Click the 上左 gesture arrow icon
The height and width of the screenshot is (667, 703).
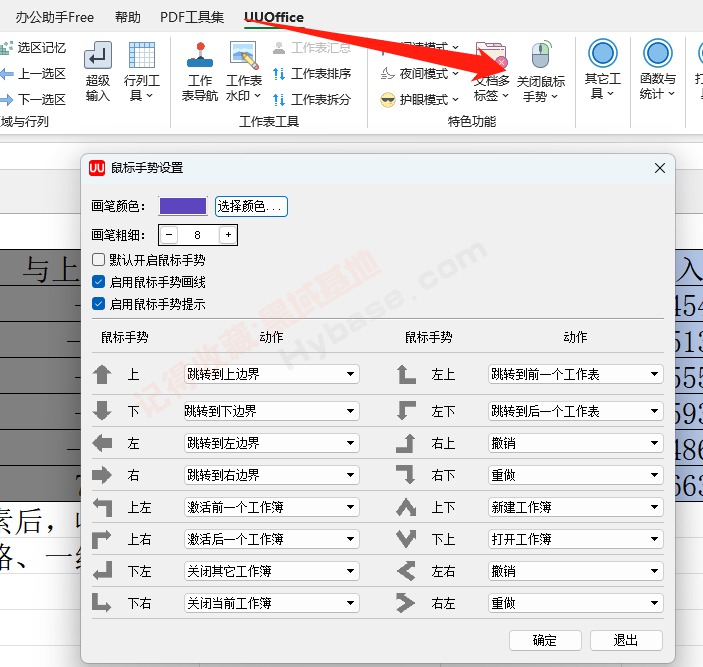[x=102, y=507]
